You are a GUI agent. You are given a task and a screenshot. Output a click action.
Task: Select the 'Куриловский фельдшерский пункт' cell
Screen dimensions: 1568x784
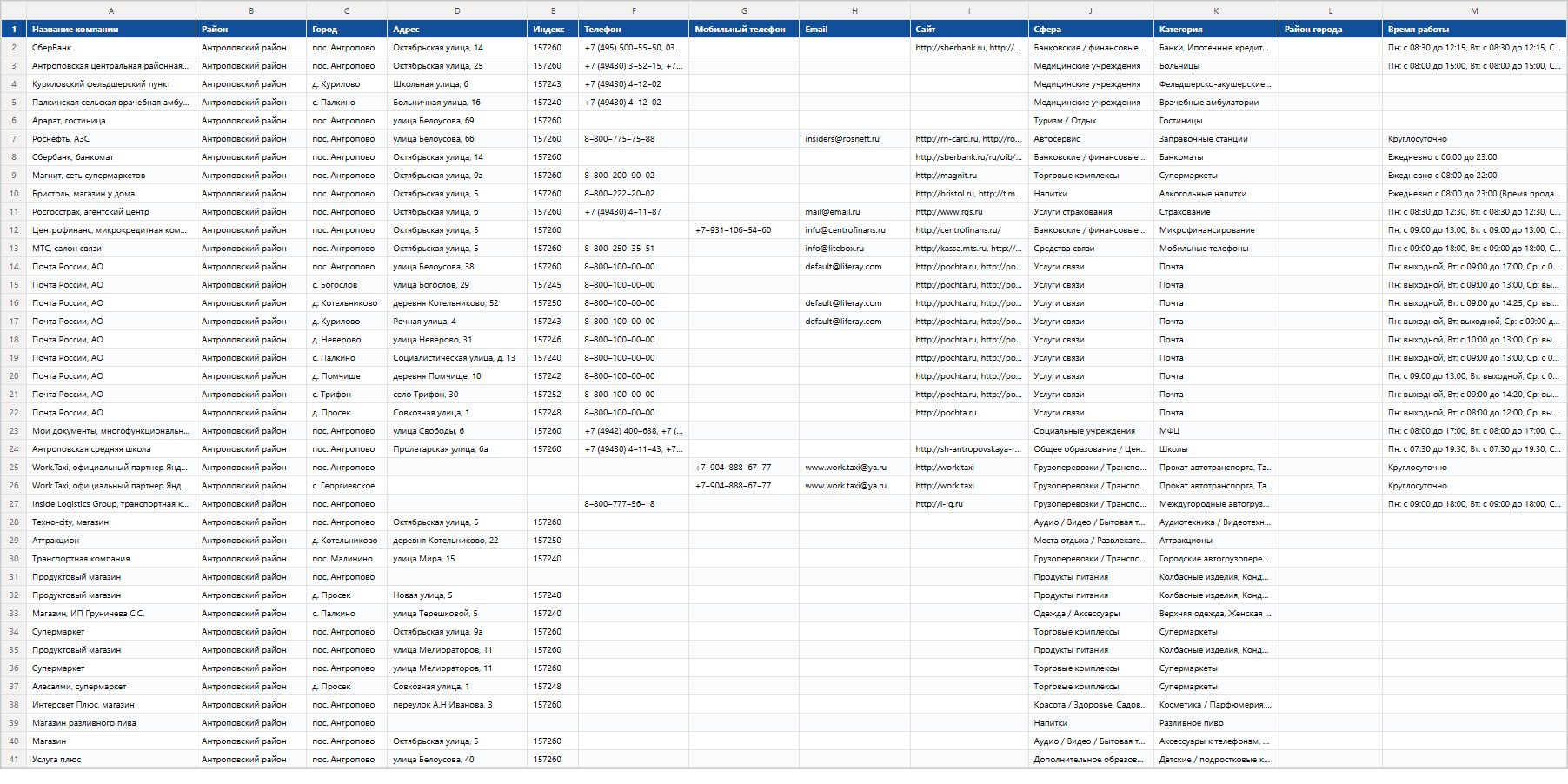click(x=111, y=84)
